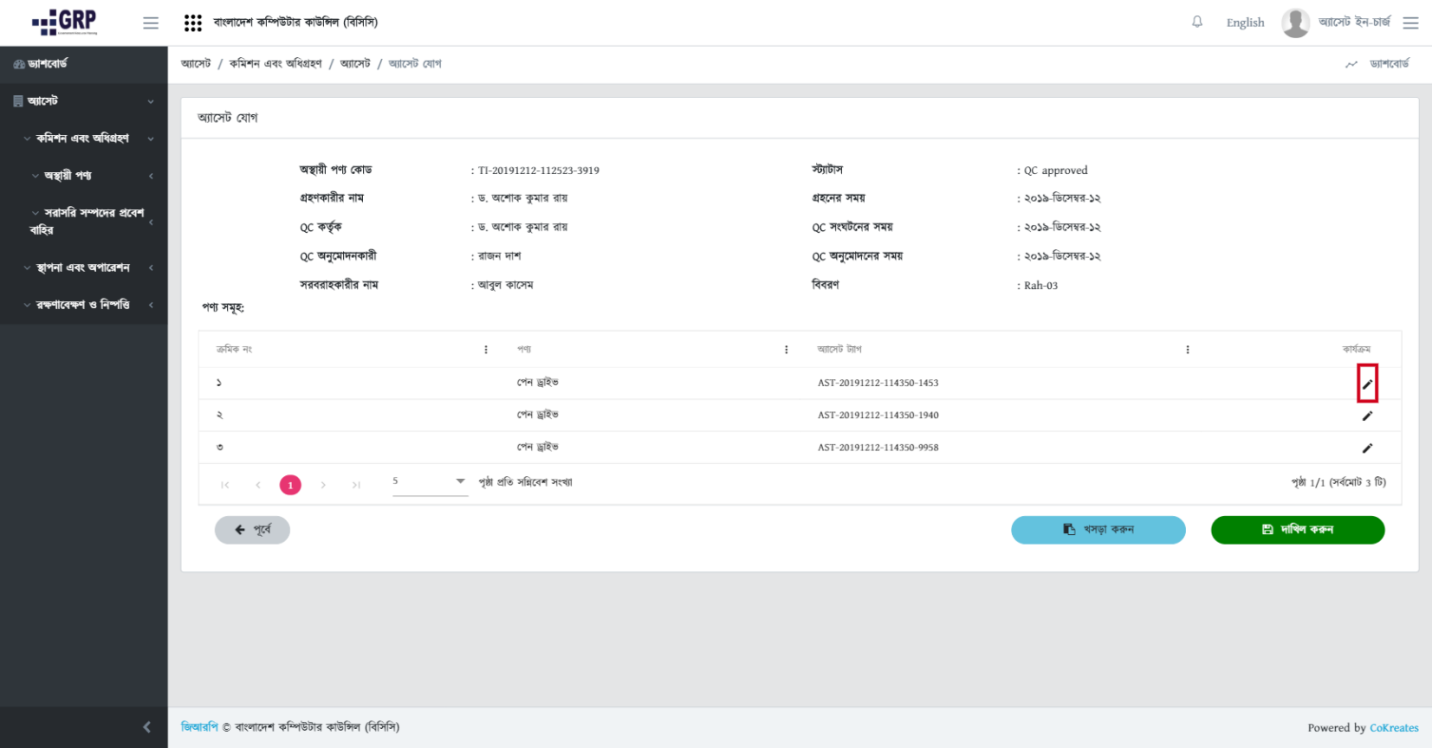The height and width of the screenshot is (748, 1432).
Task: Click the edit pencil for asset AST-20191212-114350-1940
Action: tap(1367, 416)
